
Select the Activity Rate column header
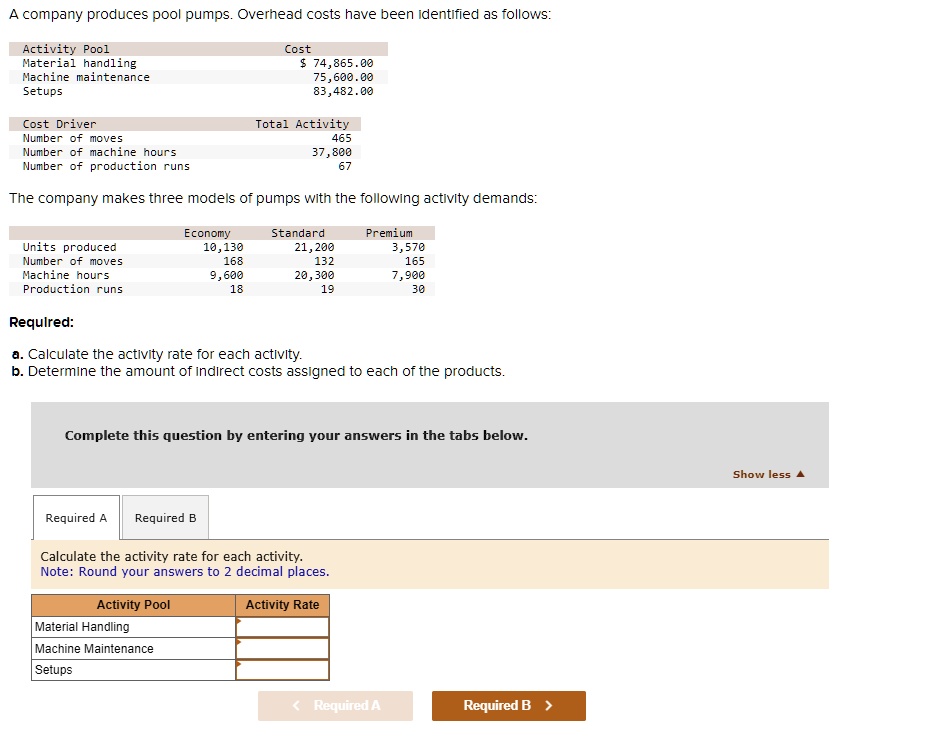point(284,605)
